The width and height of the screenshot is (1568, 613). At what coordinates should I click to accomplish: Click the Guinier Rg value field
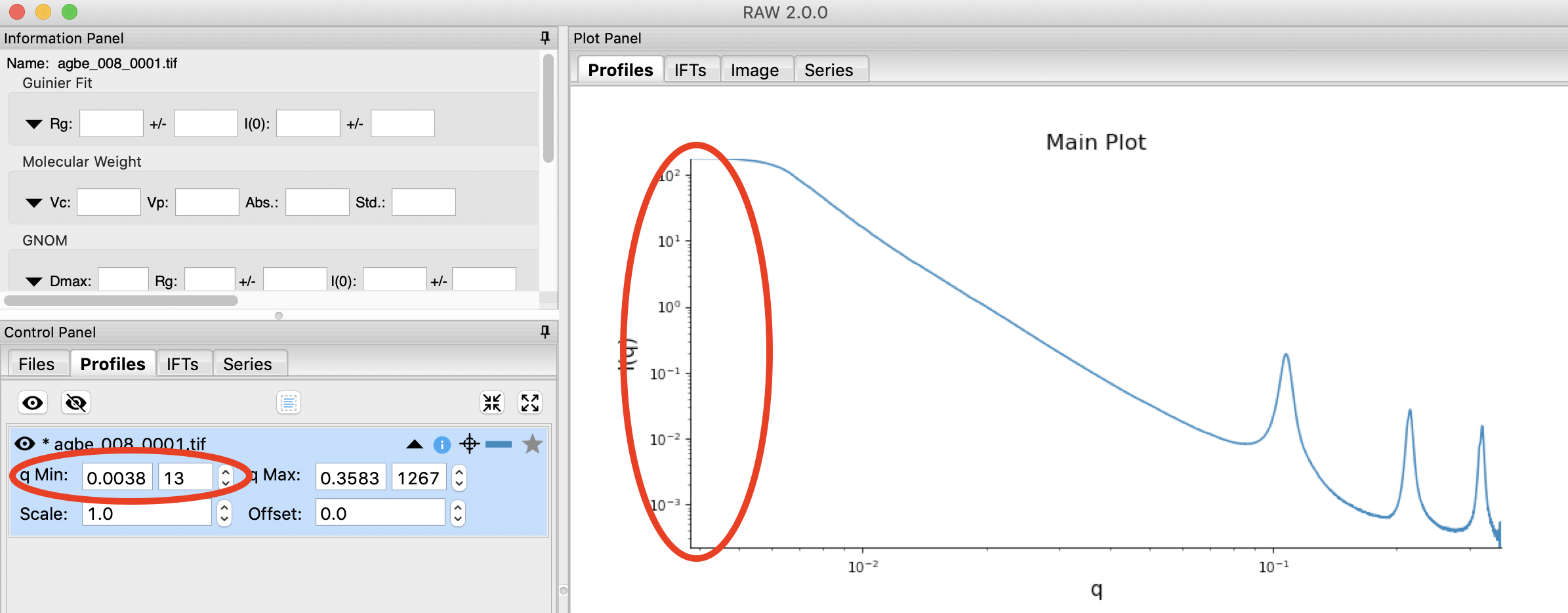point(112,123)
